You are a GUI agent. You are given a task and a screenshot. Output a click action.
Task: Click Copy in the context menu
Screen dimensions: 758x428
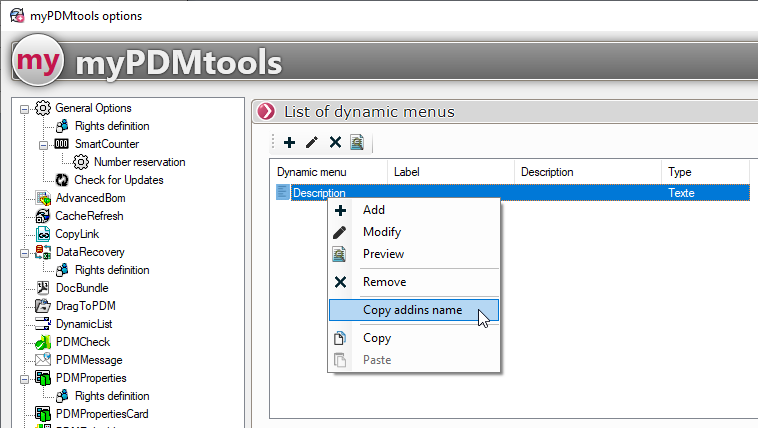pos(377,338)
